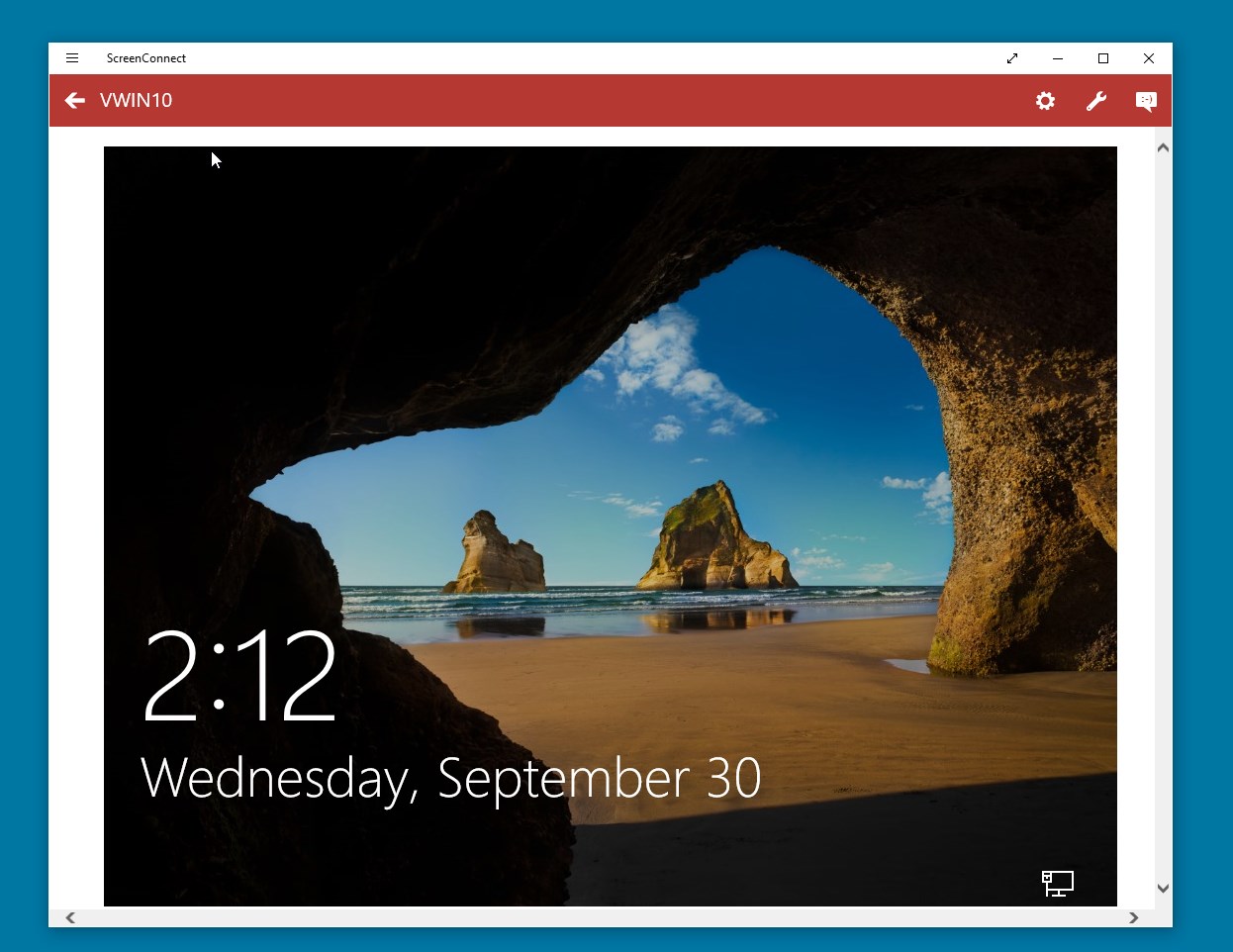Click the down arrow on vertical scrollbar
Image resolution: width=1233 pixels, height=952 pixels.
click(x=1163, y=889)
